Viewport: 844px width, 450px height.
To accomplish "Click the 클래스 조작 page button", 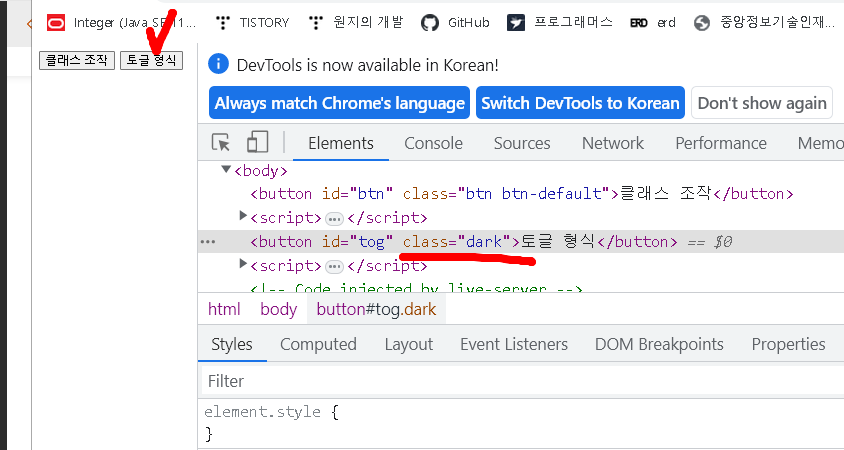I will pos(76,60).
